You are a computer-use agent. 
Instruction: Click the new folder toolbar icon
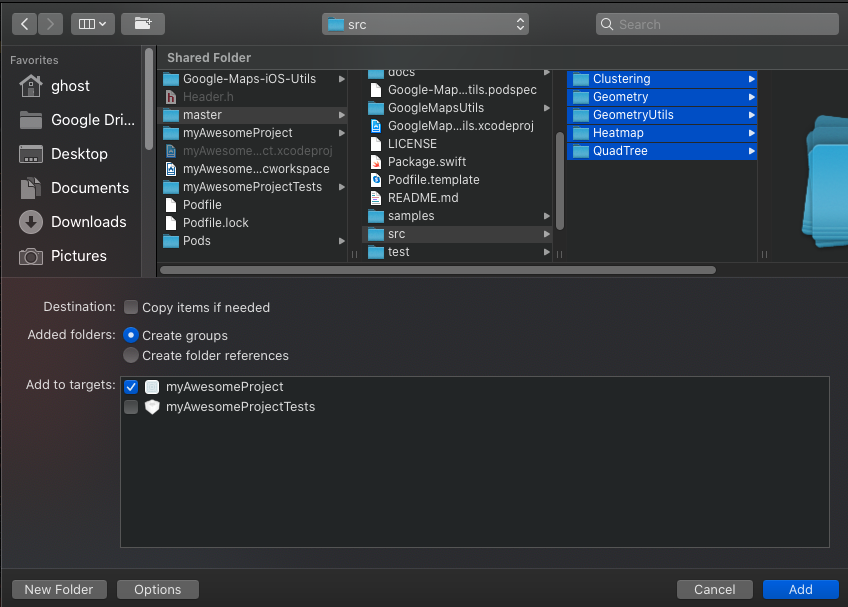coord(143,24)
